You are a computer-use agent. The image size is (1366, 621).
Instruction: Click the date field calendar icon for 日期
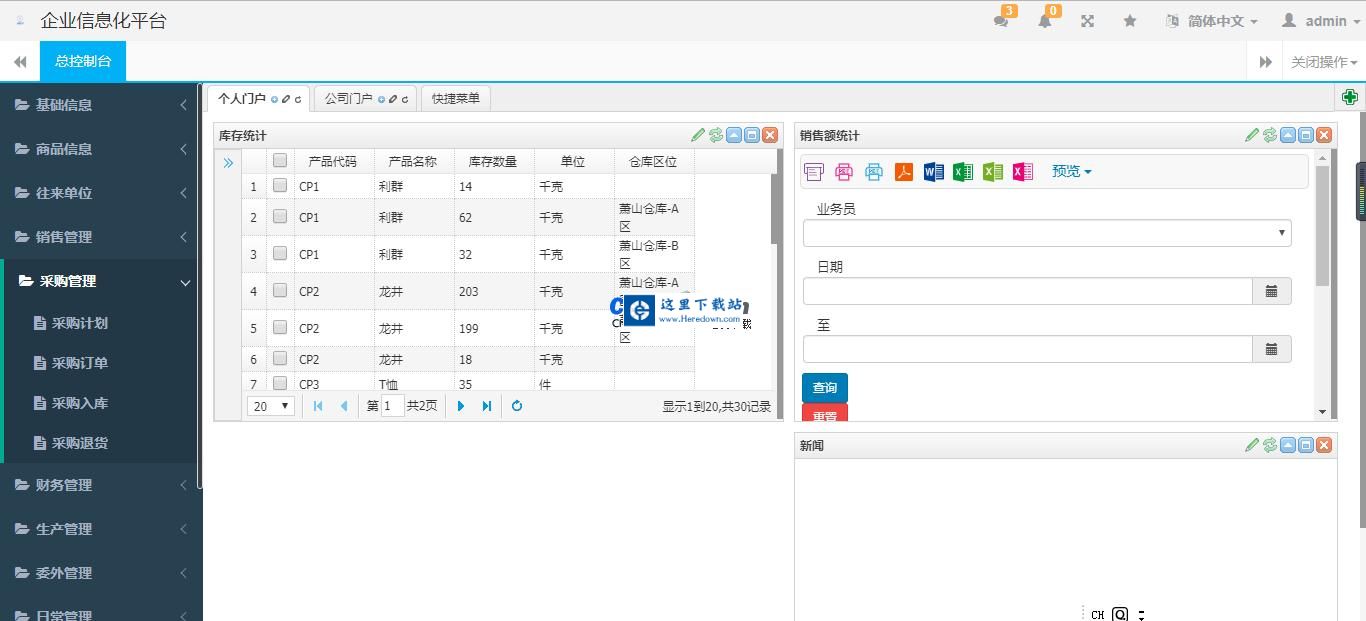tap(1272, 290)
